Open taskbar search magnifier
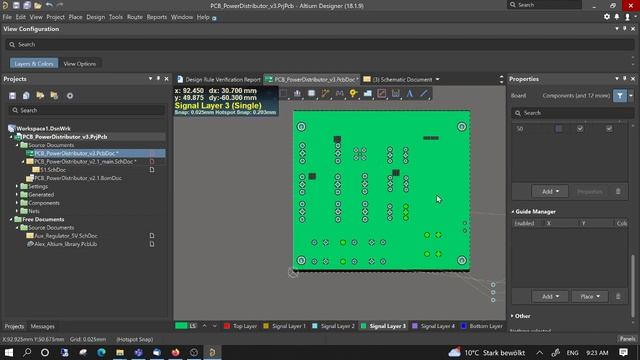The width and height of the screenshot is (640, 360). tap(27, 352)
